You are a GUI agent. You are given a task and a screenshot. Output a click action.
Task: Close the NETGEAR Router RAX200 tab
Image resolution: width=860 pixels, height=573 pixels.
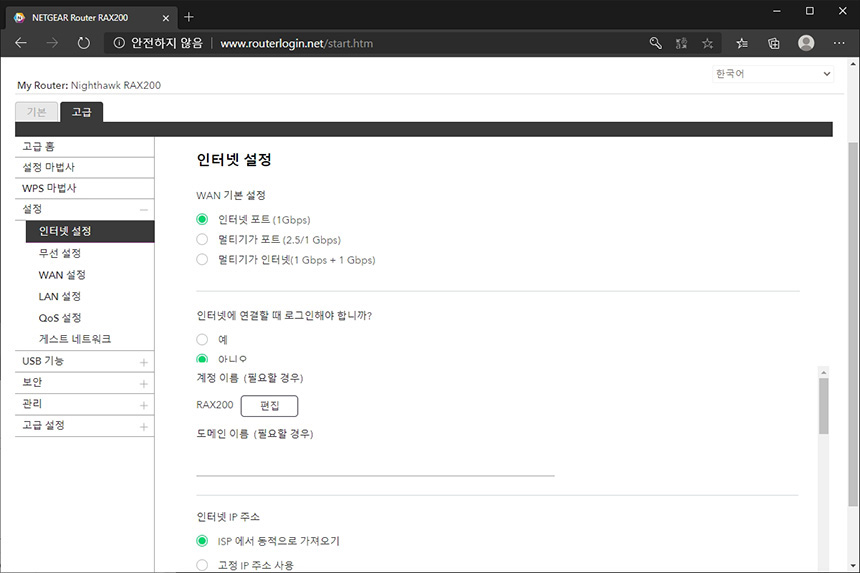point(166,18)
